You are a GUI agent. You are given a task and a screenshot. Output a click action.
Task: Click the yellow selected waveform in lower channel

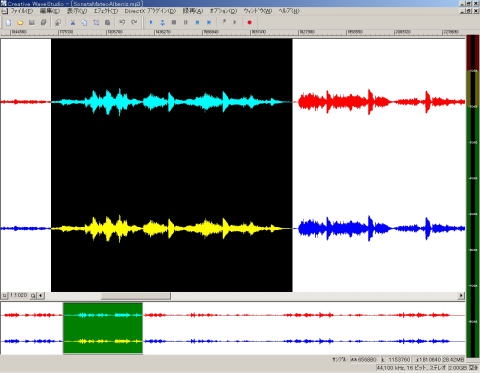(x=172, y=228)
